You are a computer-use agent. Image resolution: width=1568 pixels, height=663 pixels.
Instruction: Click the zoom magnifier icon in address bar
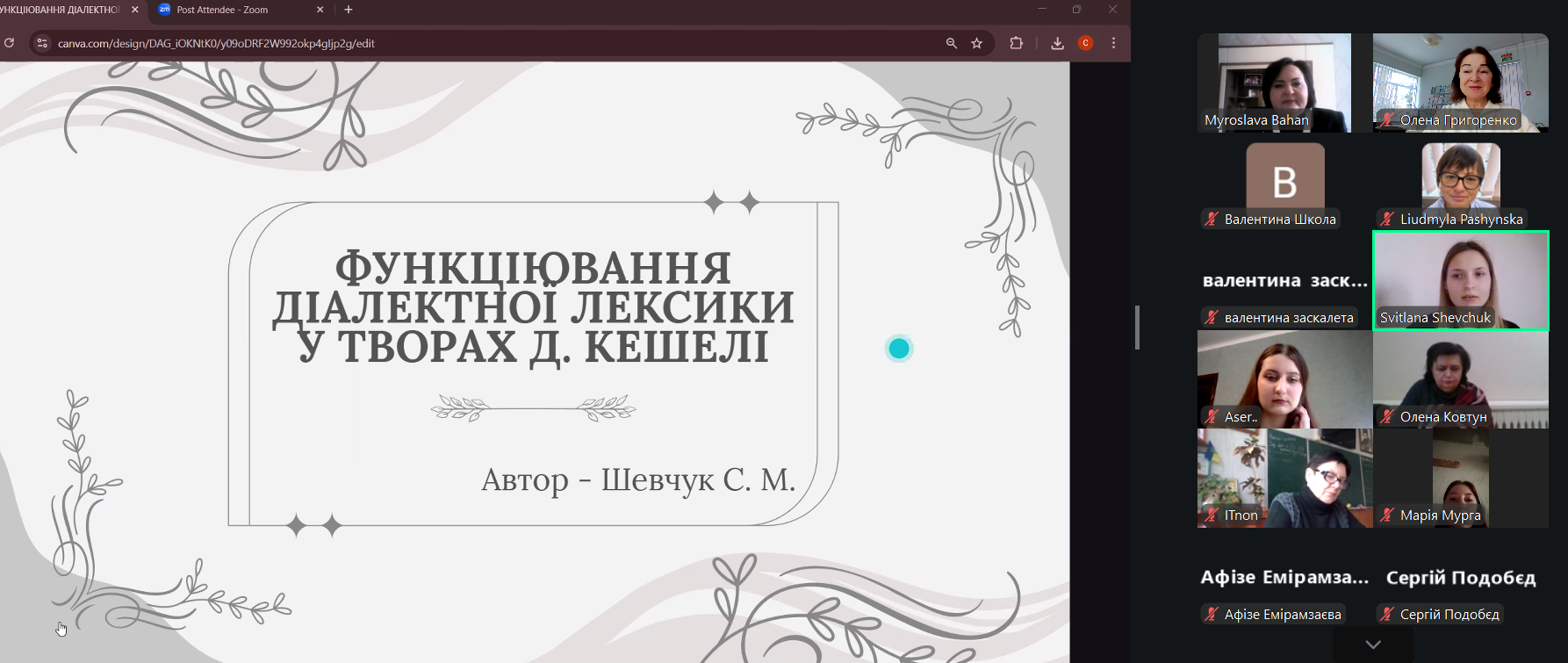951,43
